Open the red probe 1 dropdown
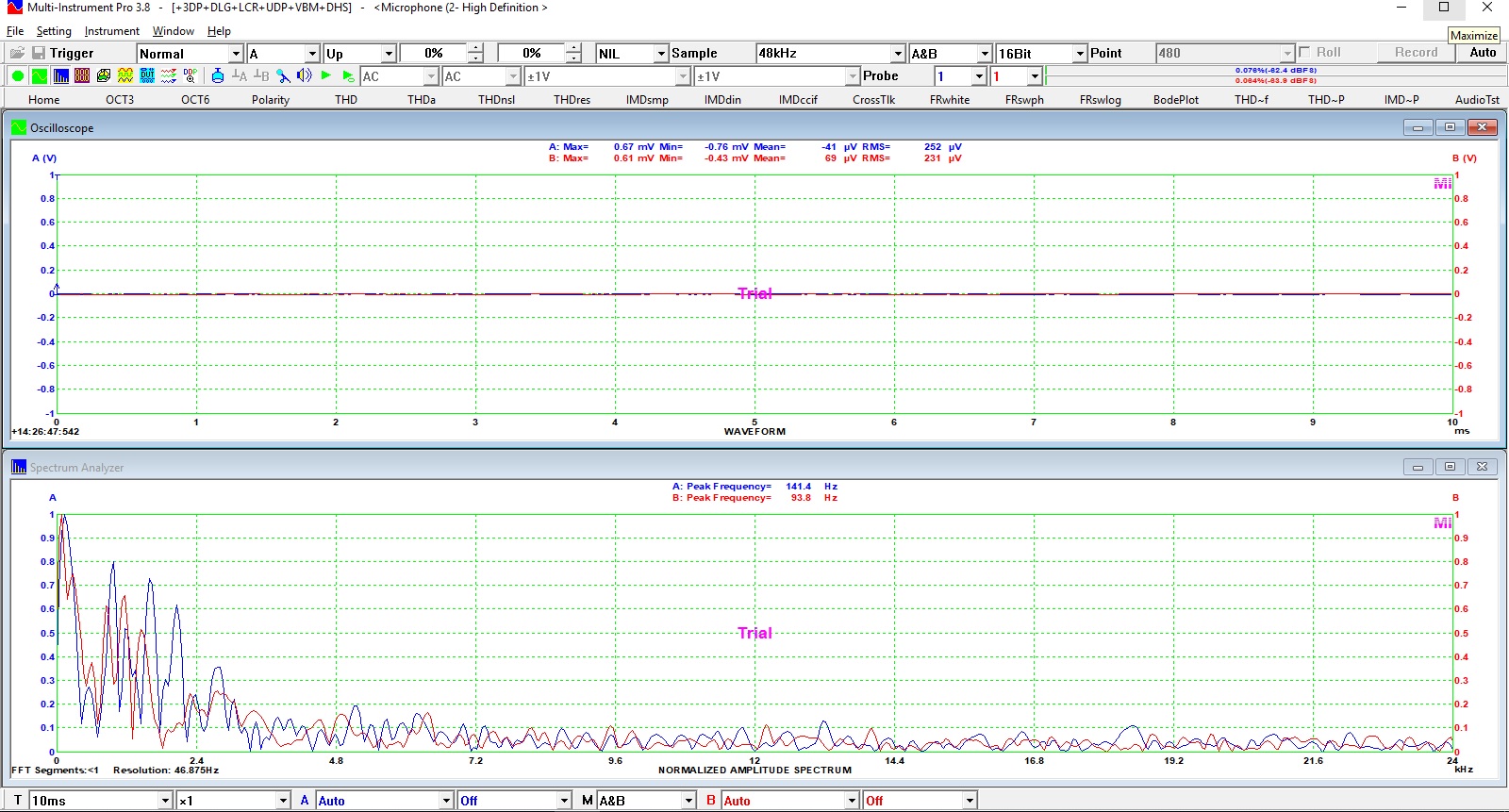1509x812 pixels. click(x=1036, y=76)
